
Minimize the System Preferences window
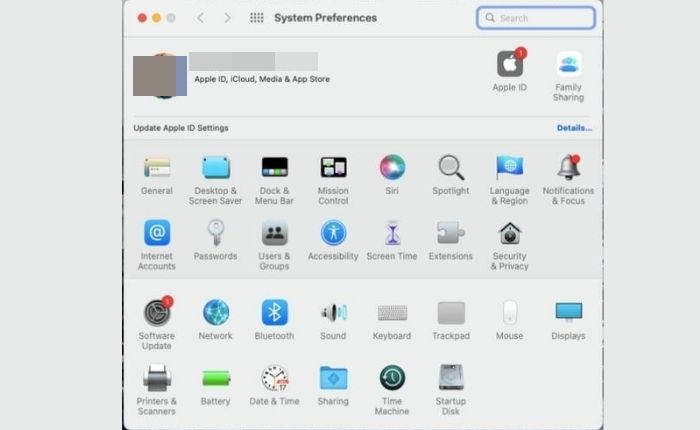[156, 18]
